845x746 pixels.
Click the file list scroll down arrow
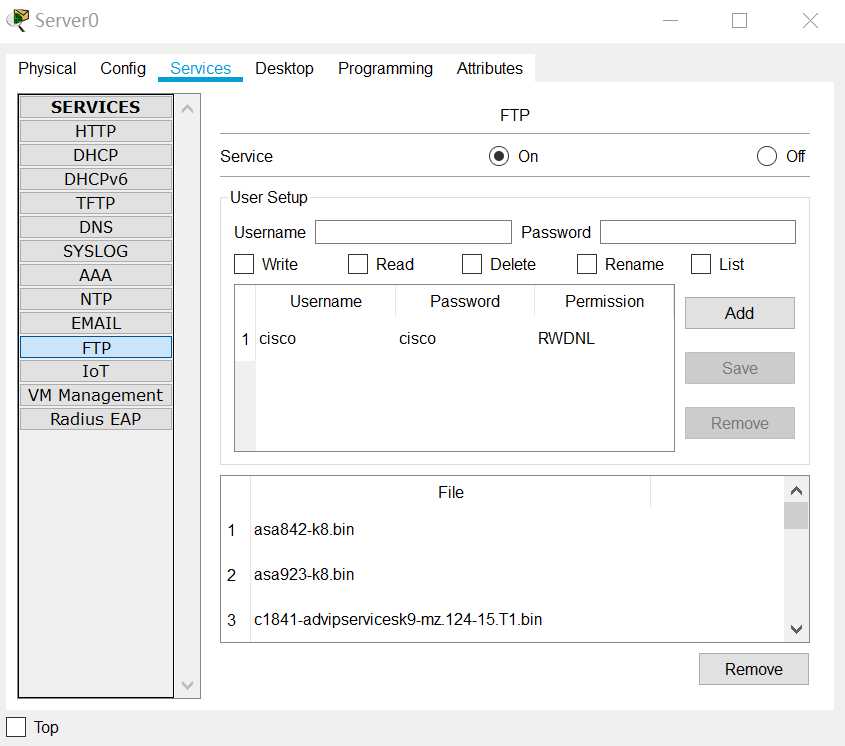[796, 629]
